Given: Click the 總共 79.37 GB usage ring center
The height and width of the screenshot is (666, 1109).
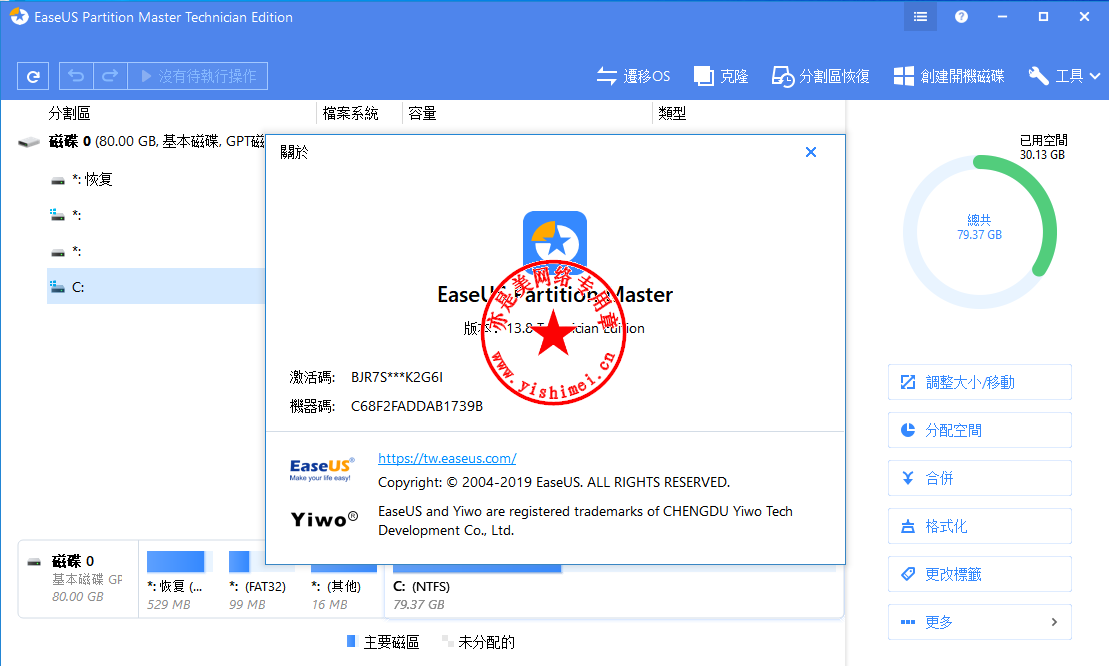Looking at the screenshot, I should pos(980,227).
